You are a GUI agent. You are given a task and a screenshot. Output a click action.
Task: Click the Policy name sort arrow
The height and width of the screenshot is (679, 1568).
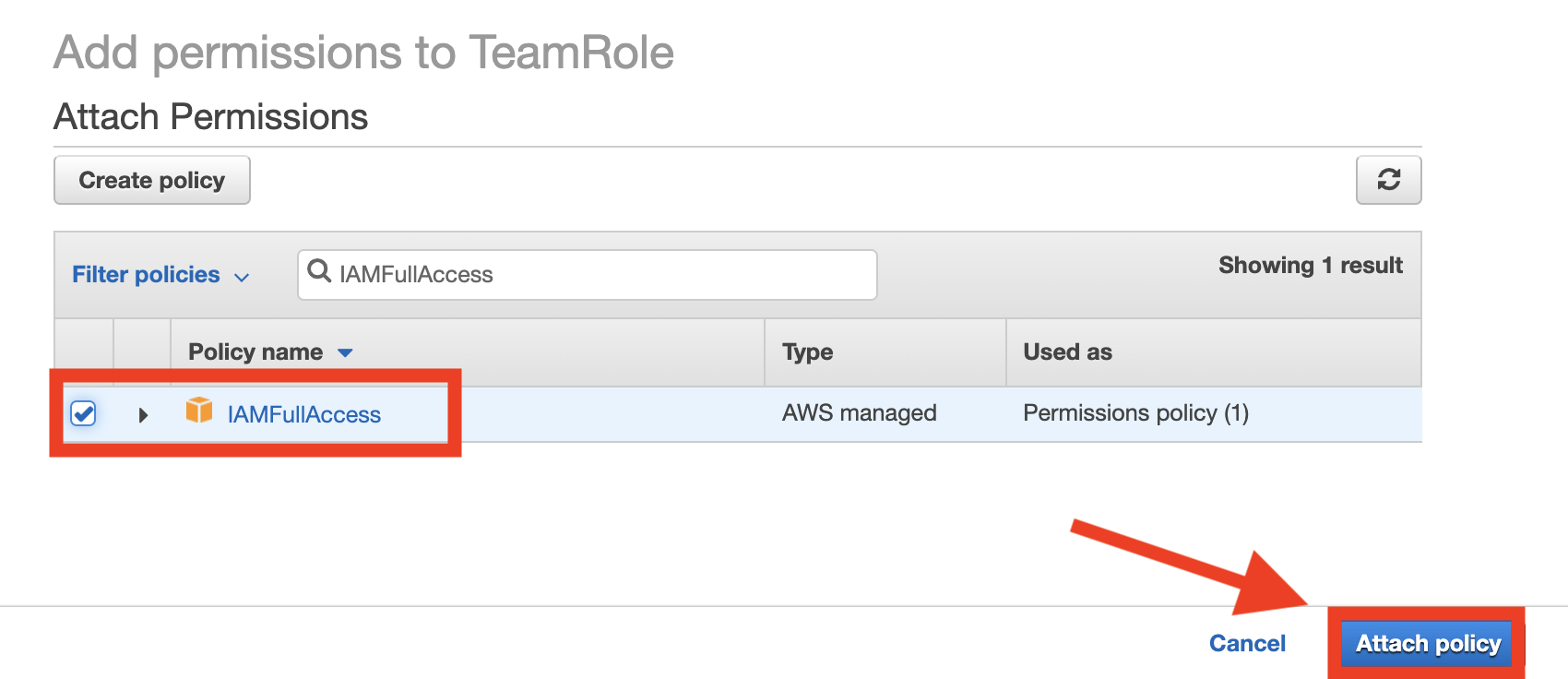coord(346,352)
